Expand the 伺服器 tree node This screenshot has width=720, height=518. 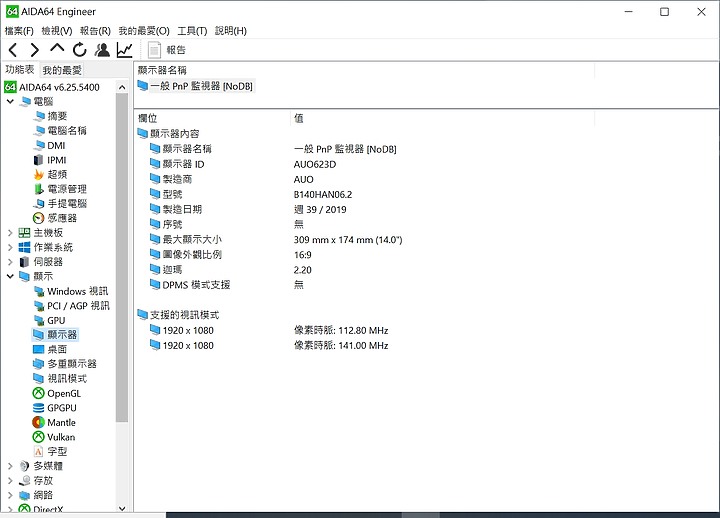tap(10, 262)
